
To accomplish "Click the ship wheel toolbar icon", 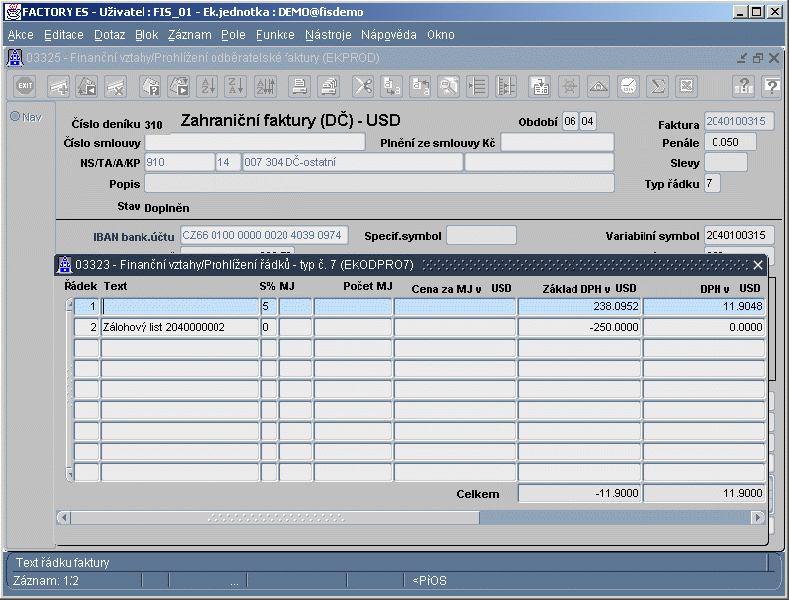I will (569, 86).
